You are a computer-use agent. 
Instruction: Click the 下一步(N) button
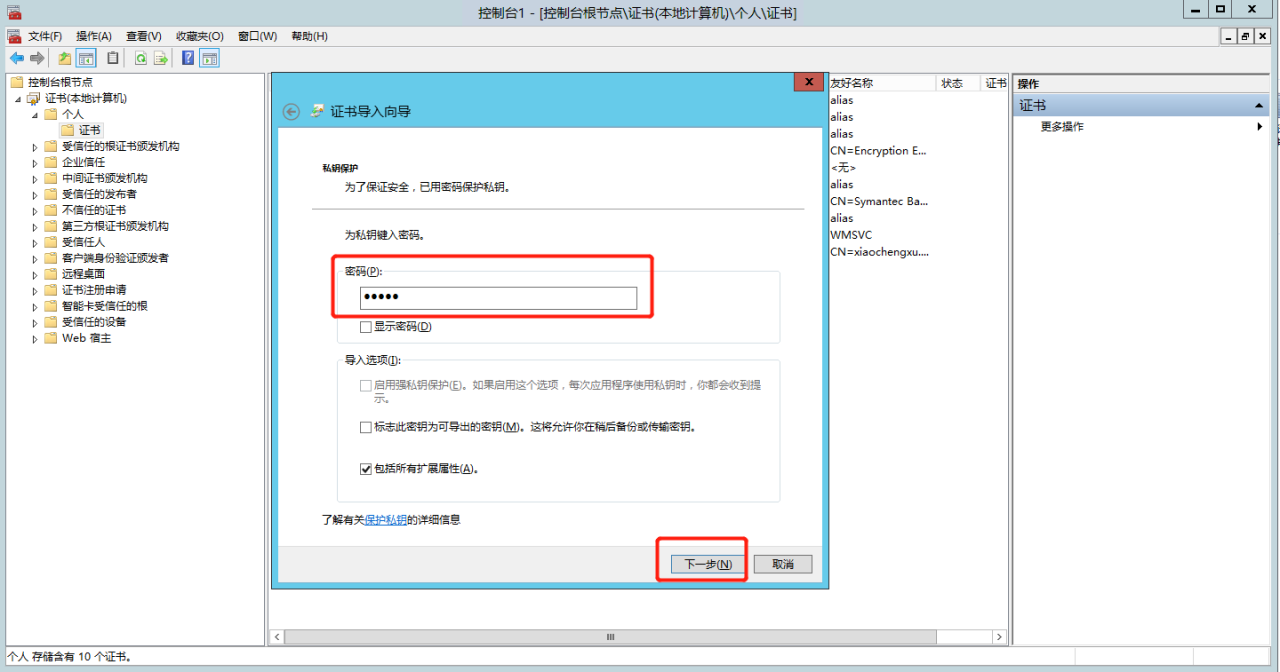tap(708, 564)
